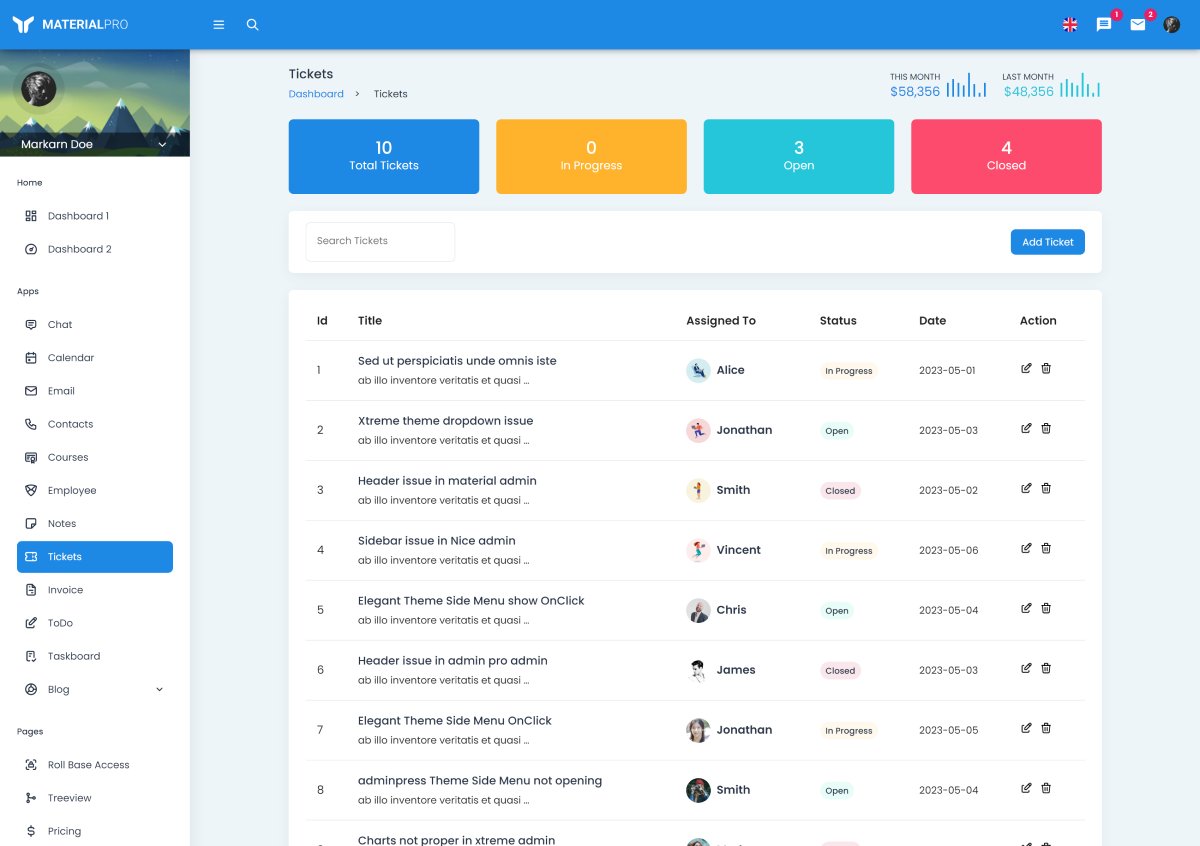
Task: Select the yellow In Progress tickets card
Action: click(x=591, y=157)
